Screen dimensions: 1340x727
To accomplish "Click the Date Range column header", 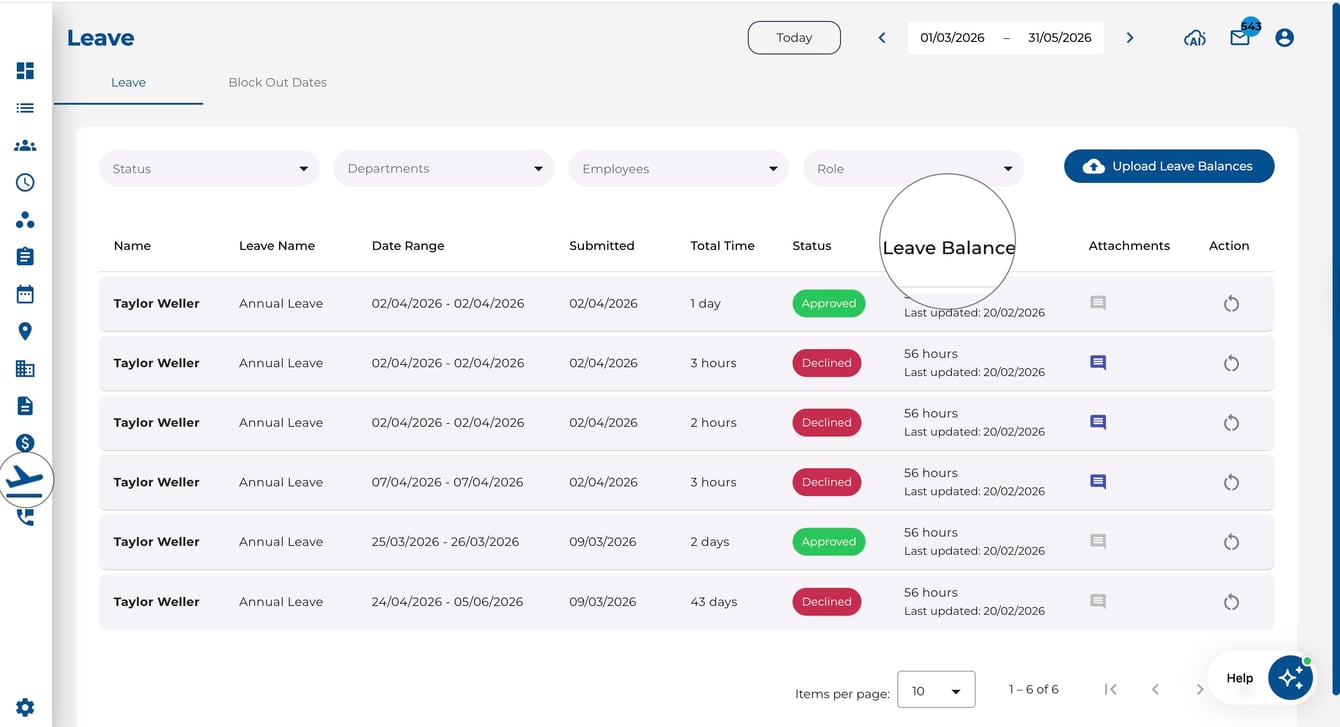I will [408, 246].
